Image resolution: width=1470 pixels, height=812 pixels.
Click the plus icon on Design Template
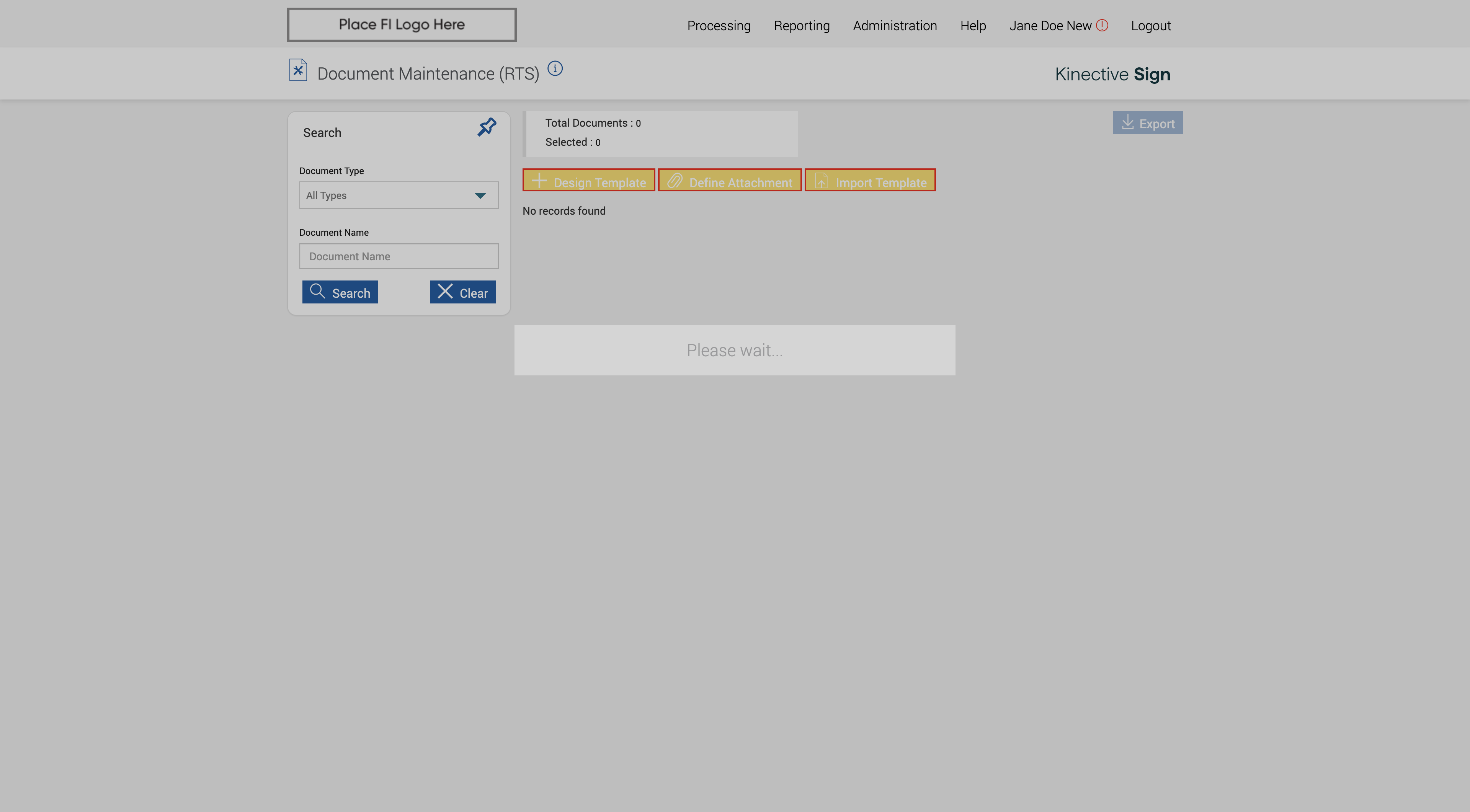539,181
